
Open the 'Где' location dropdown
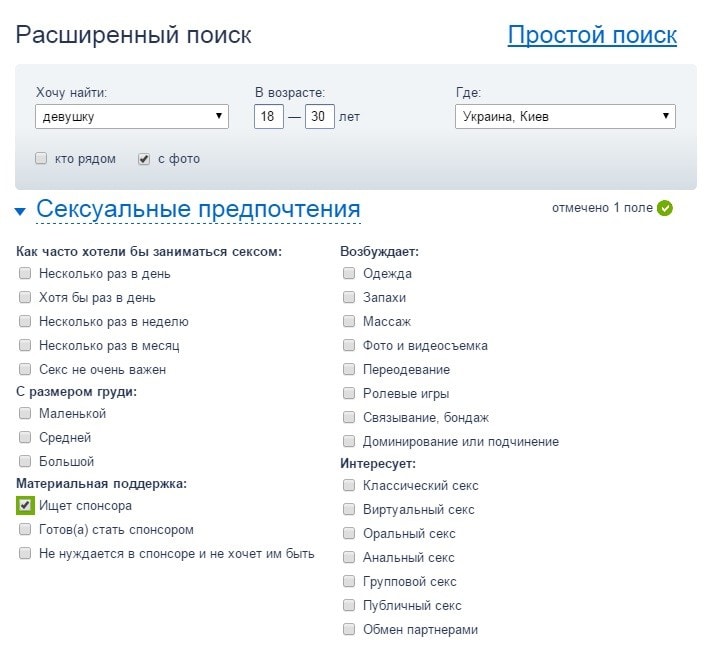click(x=565, y=117)
